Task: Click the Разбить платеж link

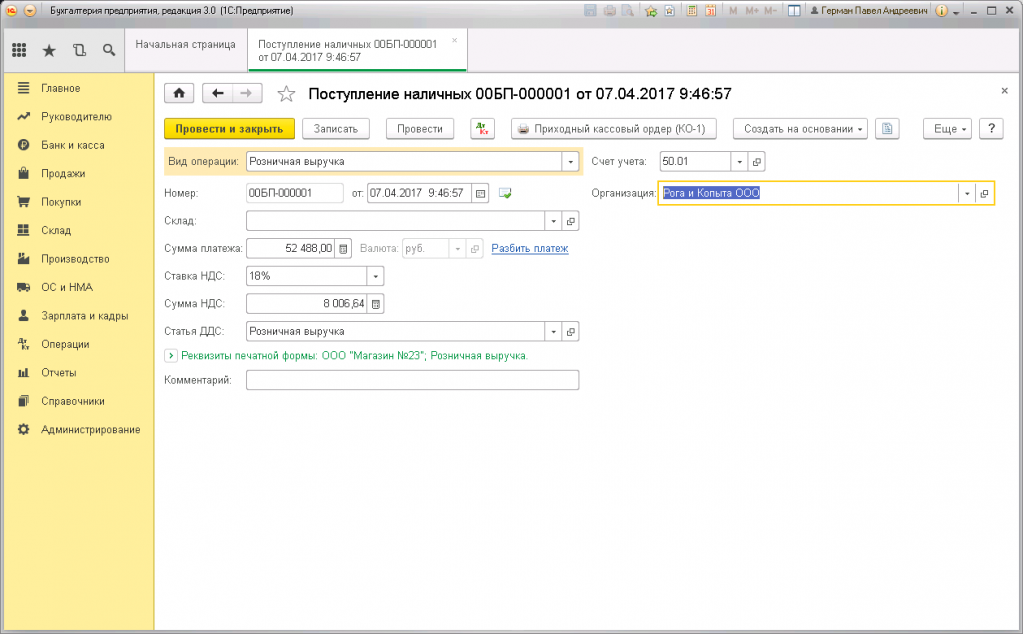Action: coord(529,249)
